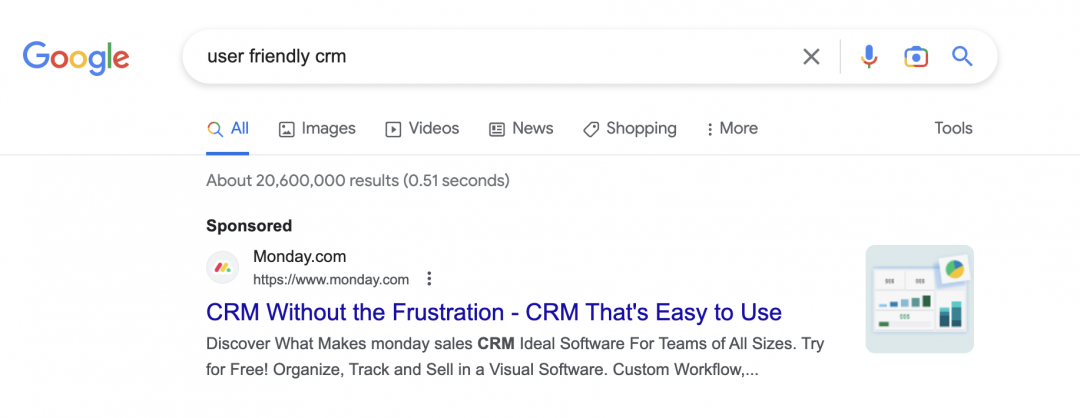Open the ad options three-dot menu

tap(429, 279)
